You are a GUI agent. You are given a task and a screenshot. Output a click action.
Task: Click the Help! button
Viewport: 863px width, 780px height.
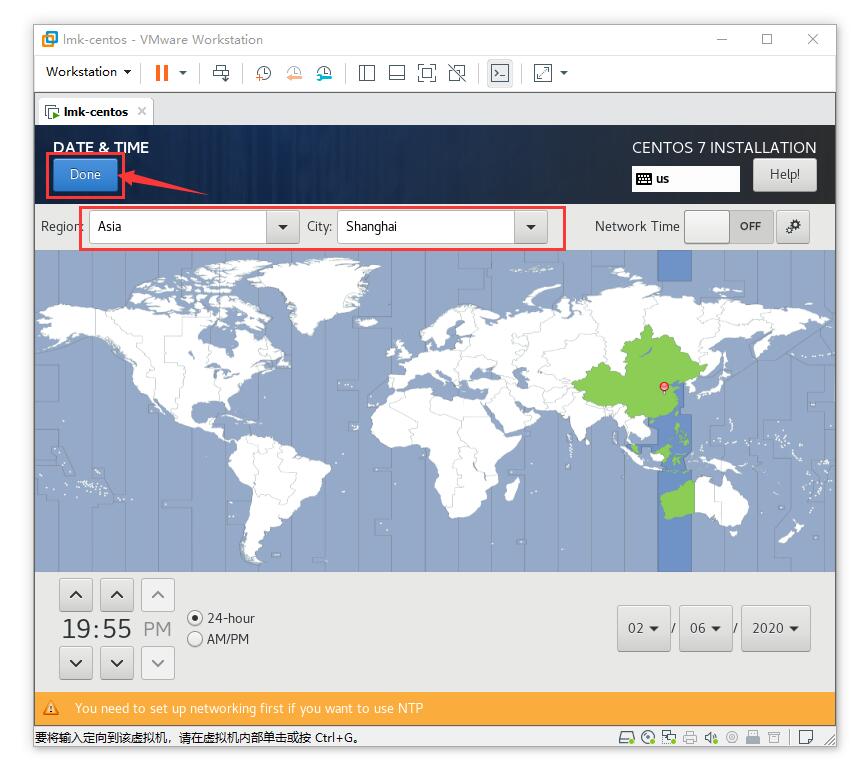[784, 174]
